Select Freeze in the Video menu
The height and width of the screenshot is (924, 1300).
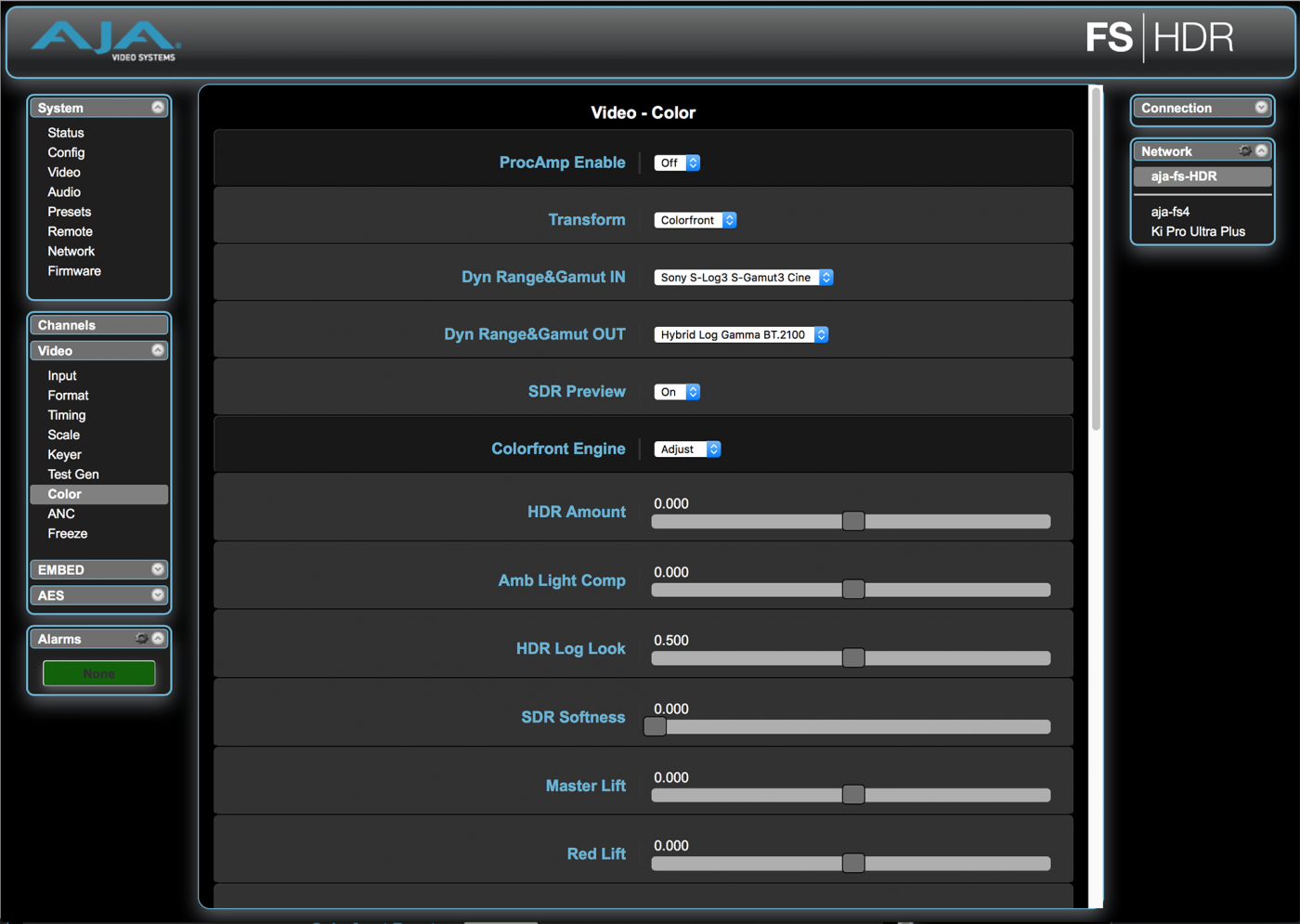coord(67,533)
